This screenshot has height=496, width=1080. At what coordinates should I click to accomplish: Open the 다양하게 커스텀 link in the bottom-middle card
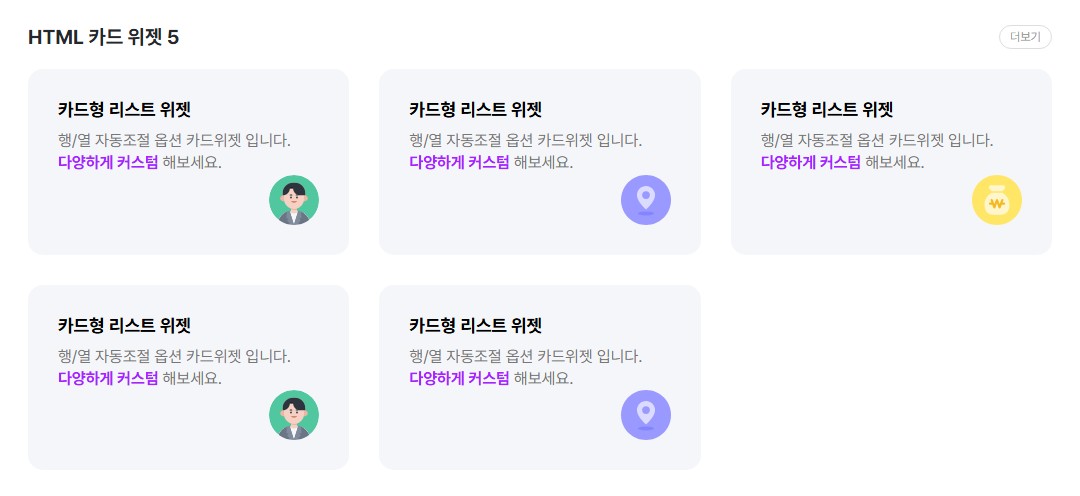[460, 378]
